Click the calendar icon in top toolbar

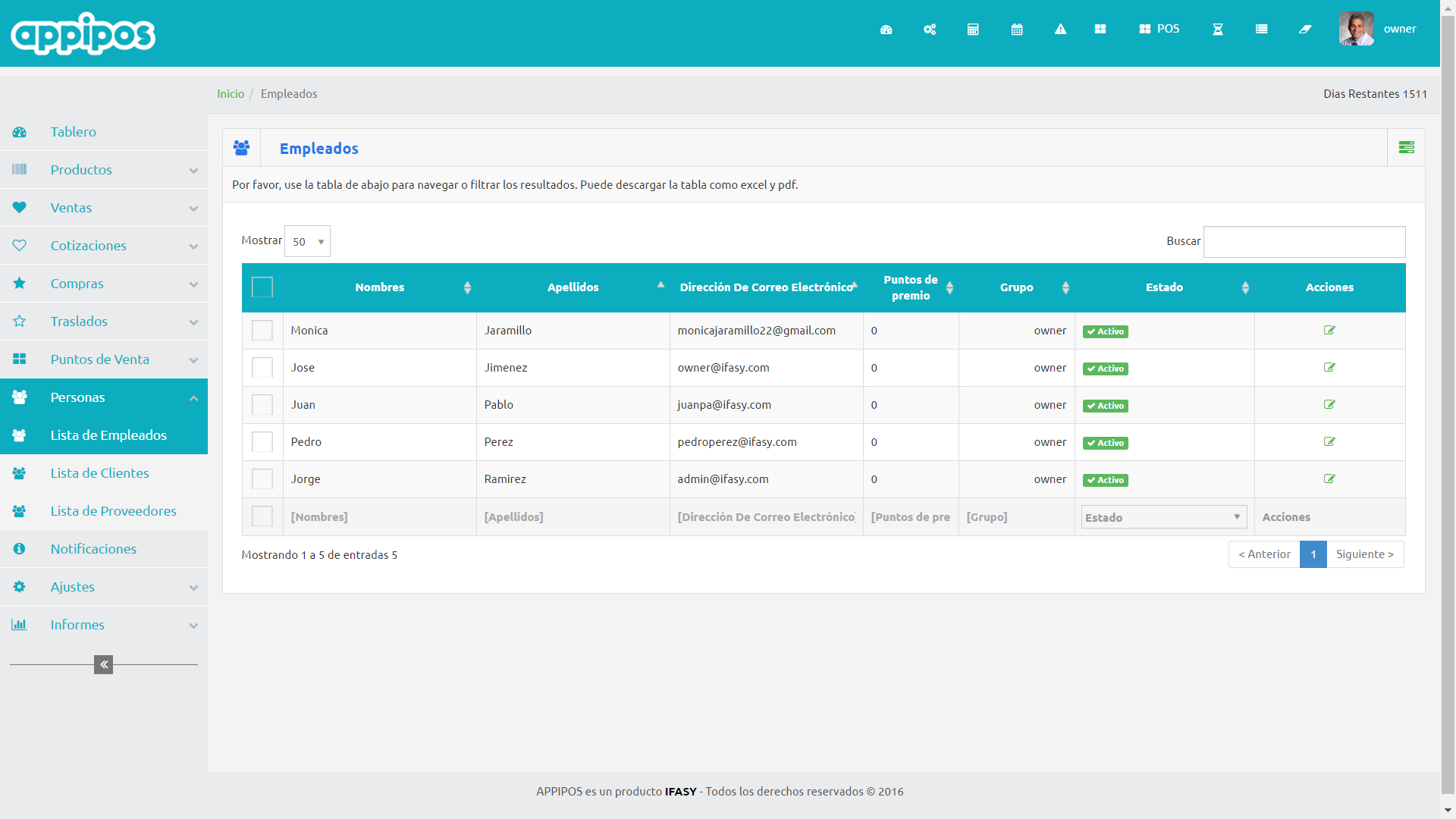pos(1017,30)
